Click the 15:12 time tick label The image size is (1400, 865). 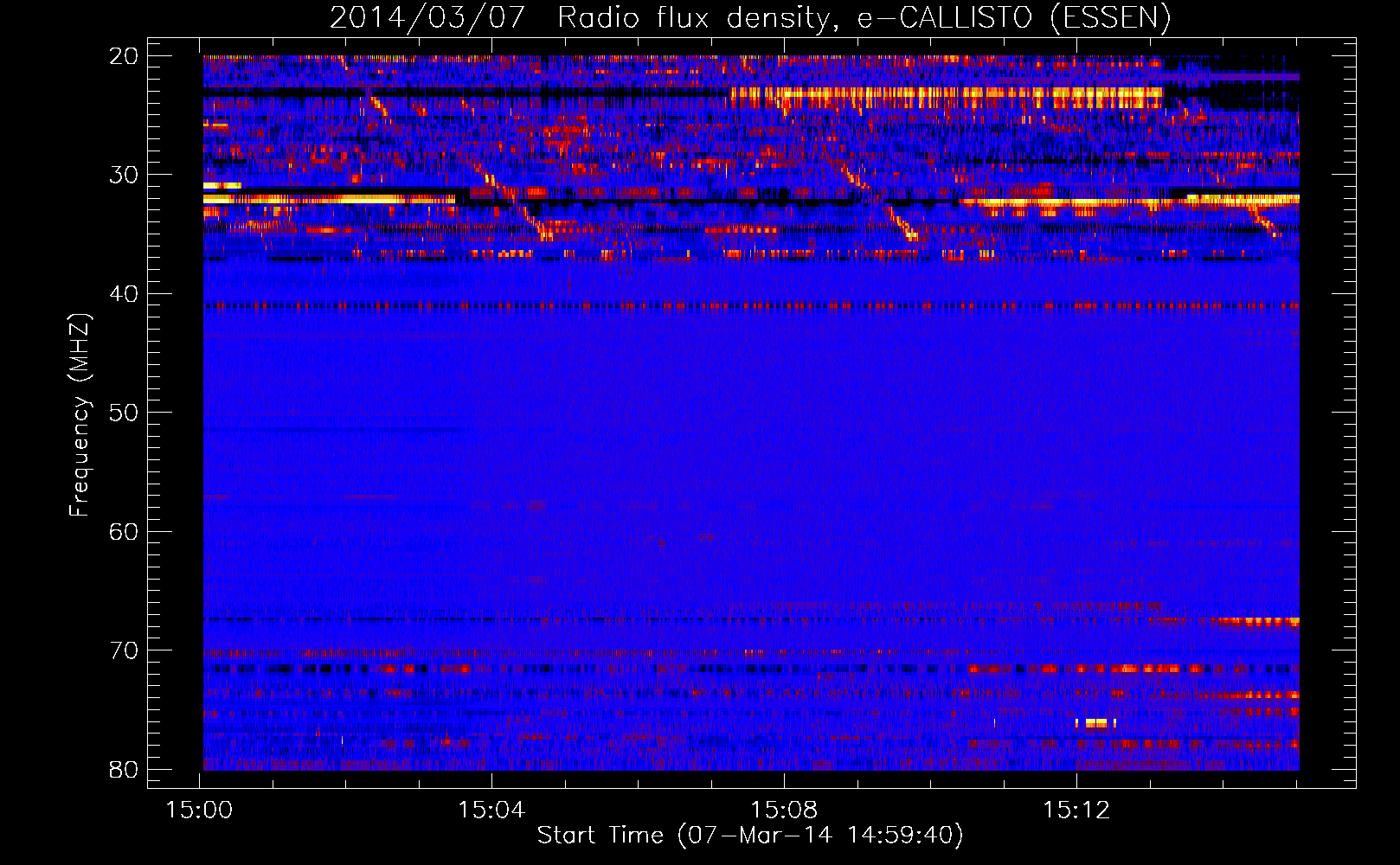tap(1076, 811)
